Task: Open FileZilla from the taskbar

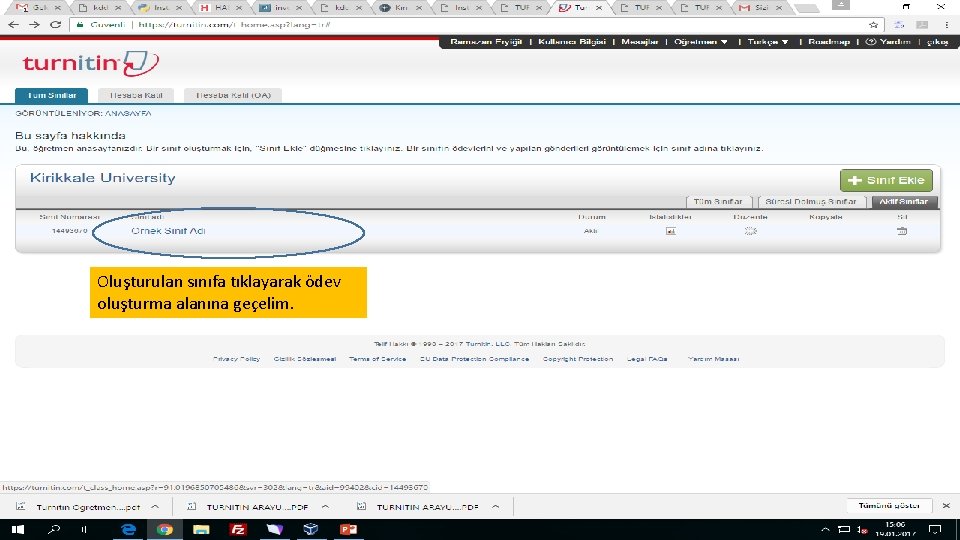Action: click(x=238, y=530)
